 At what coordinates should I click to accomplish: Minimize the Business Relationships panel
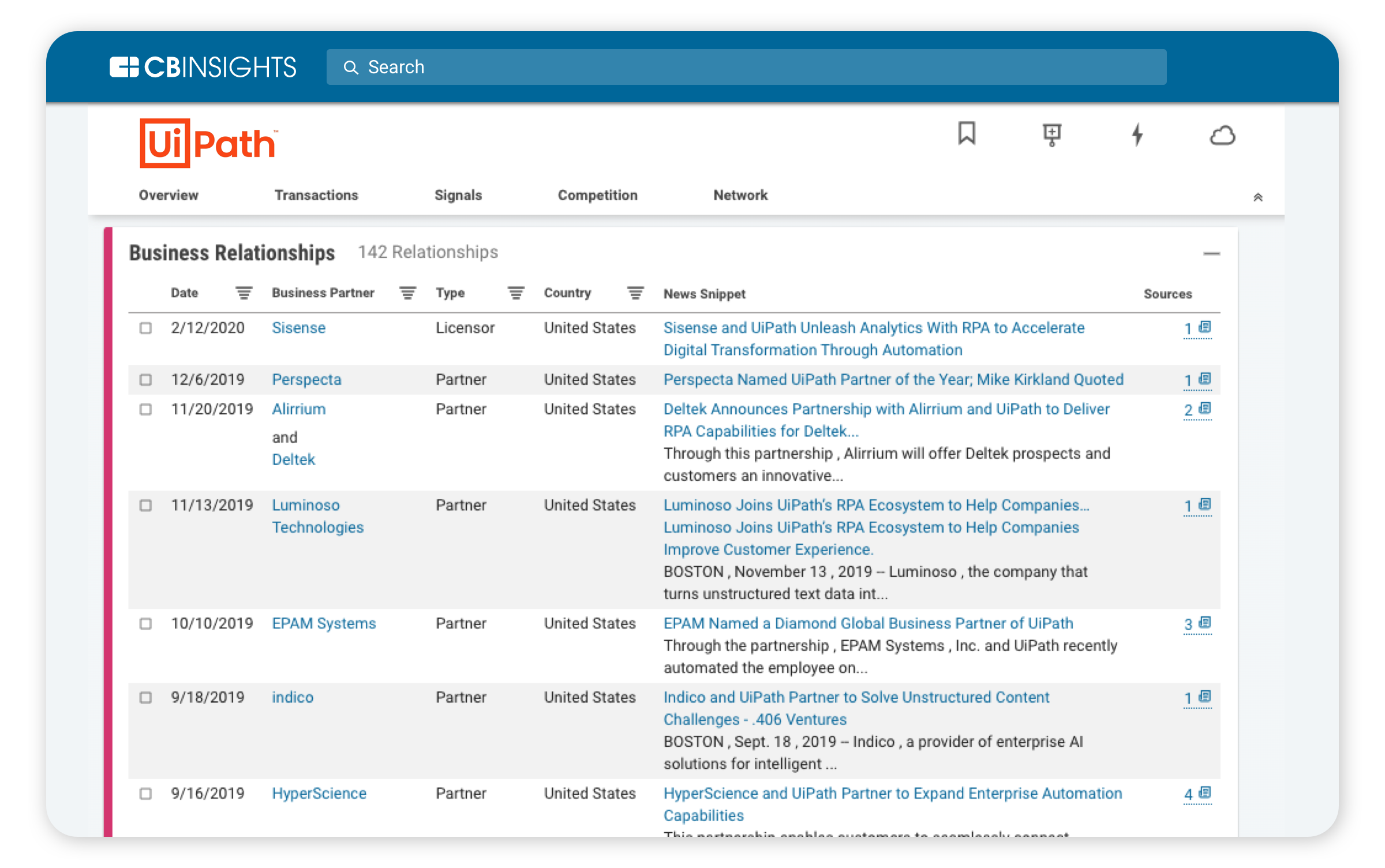1211,253
